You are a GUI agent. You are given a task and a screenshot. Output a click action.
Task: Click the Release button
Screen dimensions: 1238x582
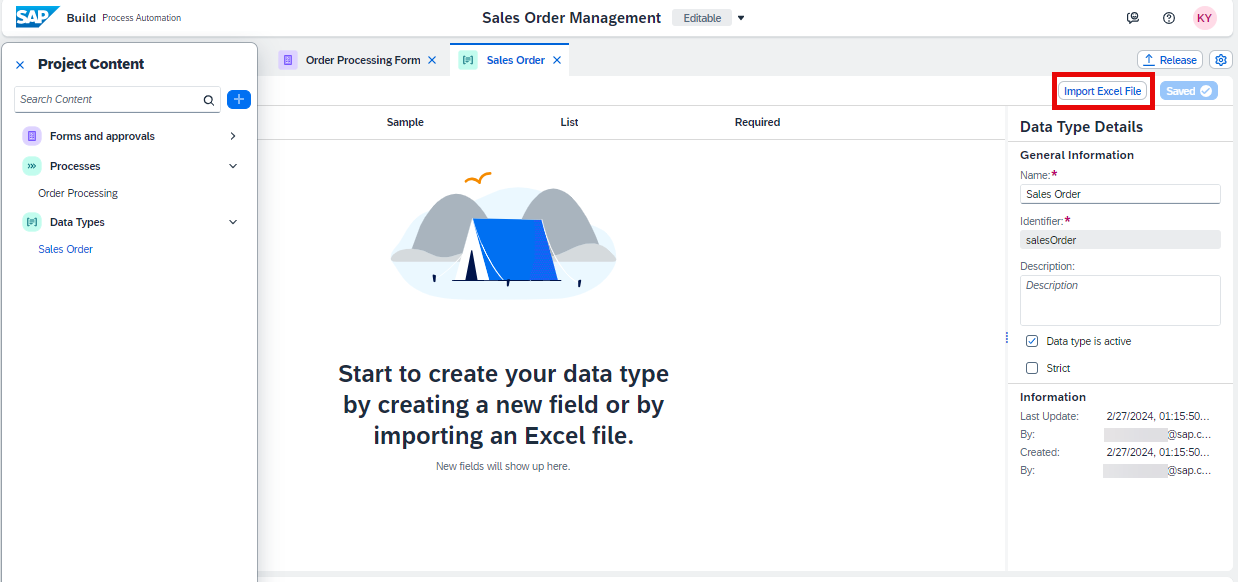click(x=1170, y=60)
